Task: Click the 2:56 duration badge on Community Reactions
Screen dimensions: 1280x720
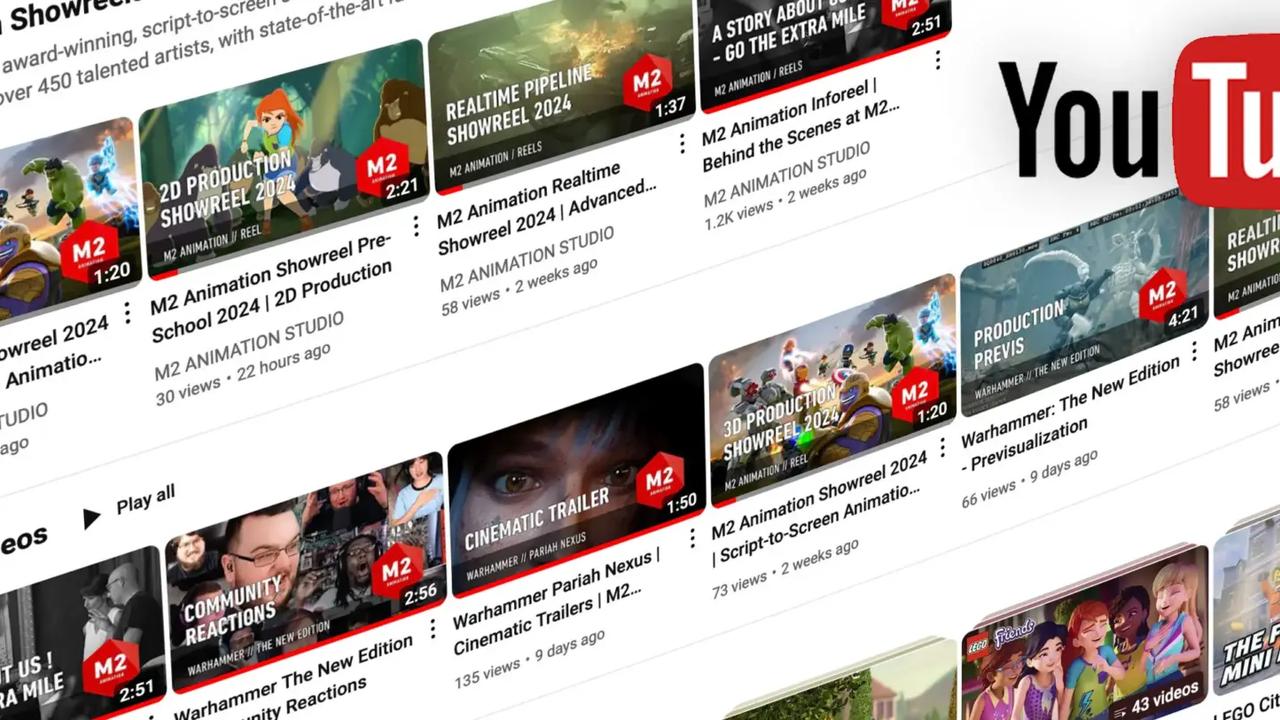Action: click(x=420, y=594)
